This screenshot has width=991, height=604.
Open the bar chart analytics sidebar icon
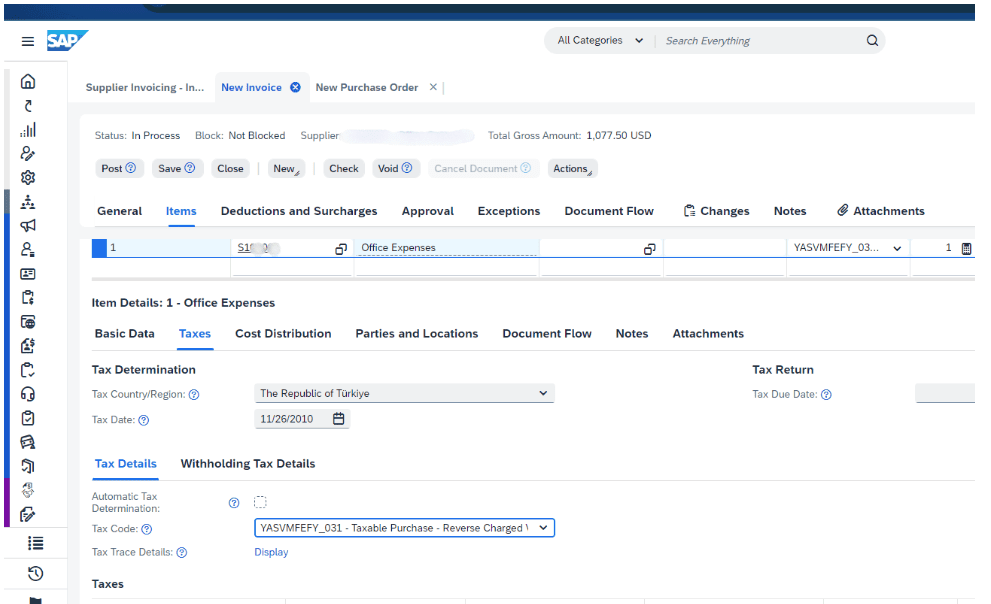pos(28,130)
